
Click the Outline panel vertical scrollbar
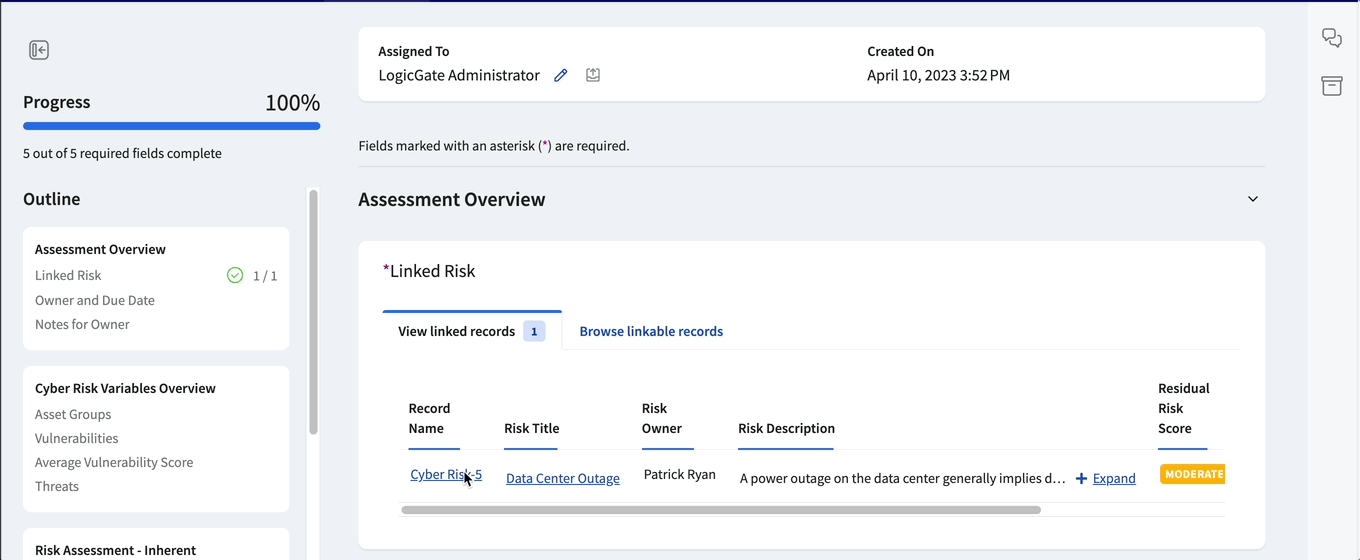[313, 311]
